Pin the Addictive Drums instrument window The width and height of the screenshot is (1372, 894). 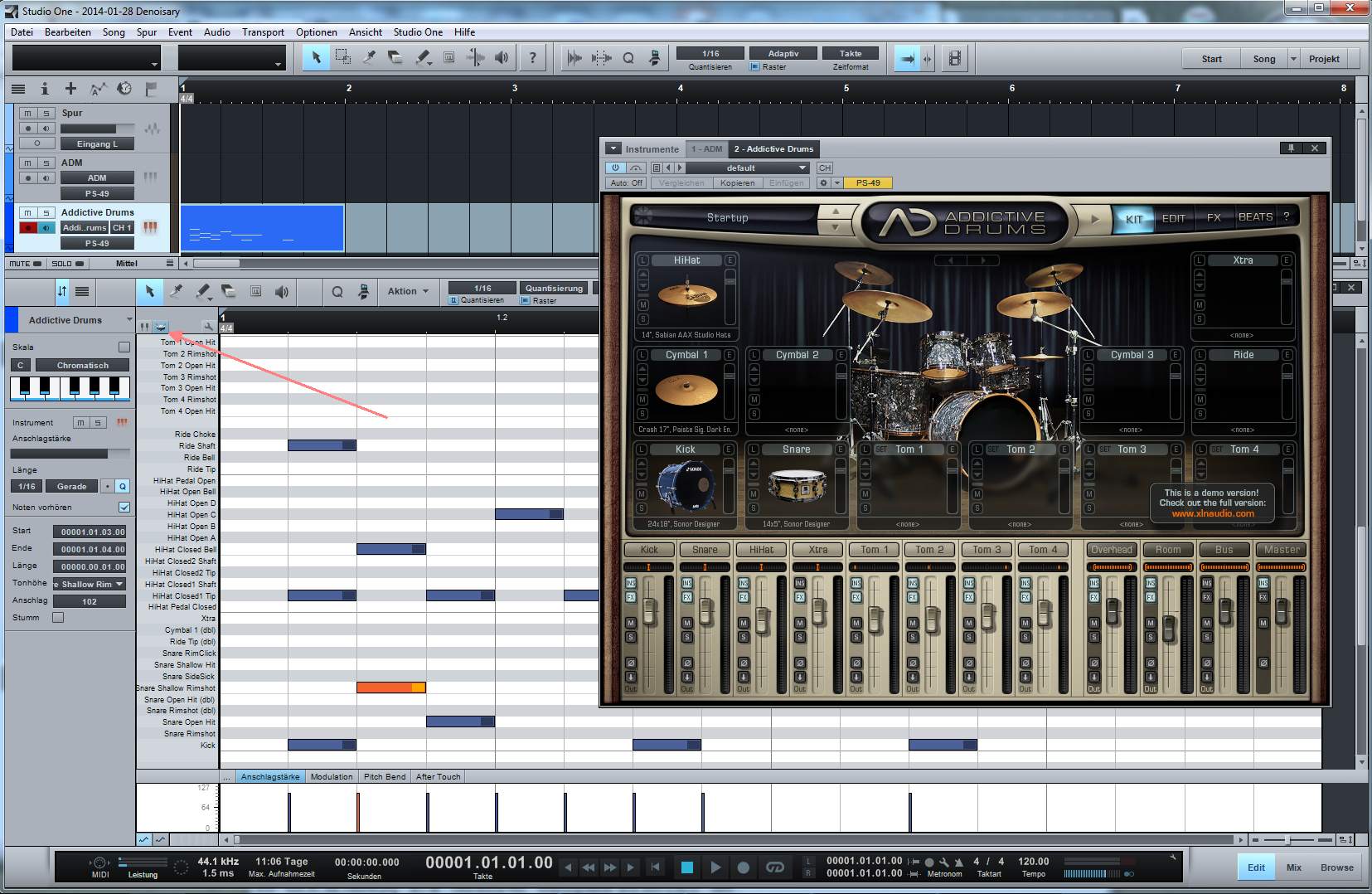1291,148
